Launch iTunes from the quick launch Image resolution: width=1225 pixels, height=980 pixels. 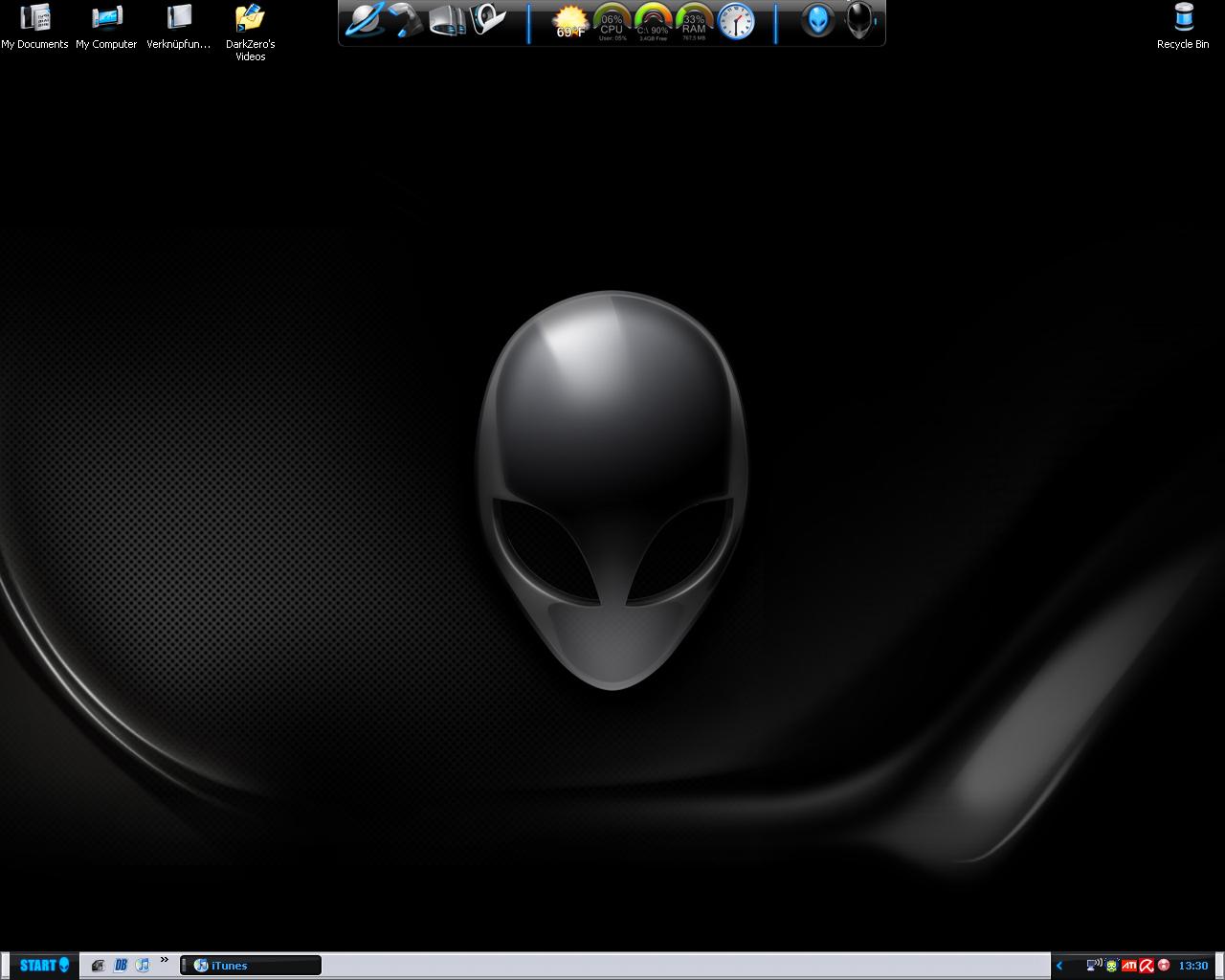click(143, 966)
